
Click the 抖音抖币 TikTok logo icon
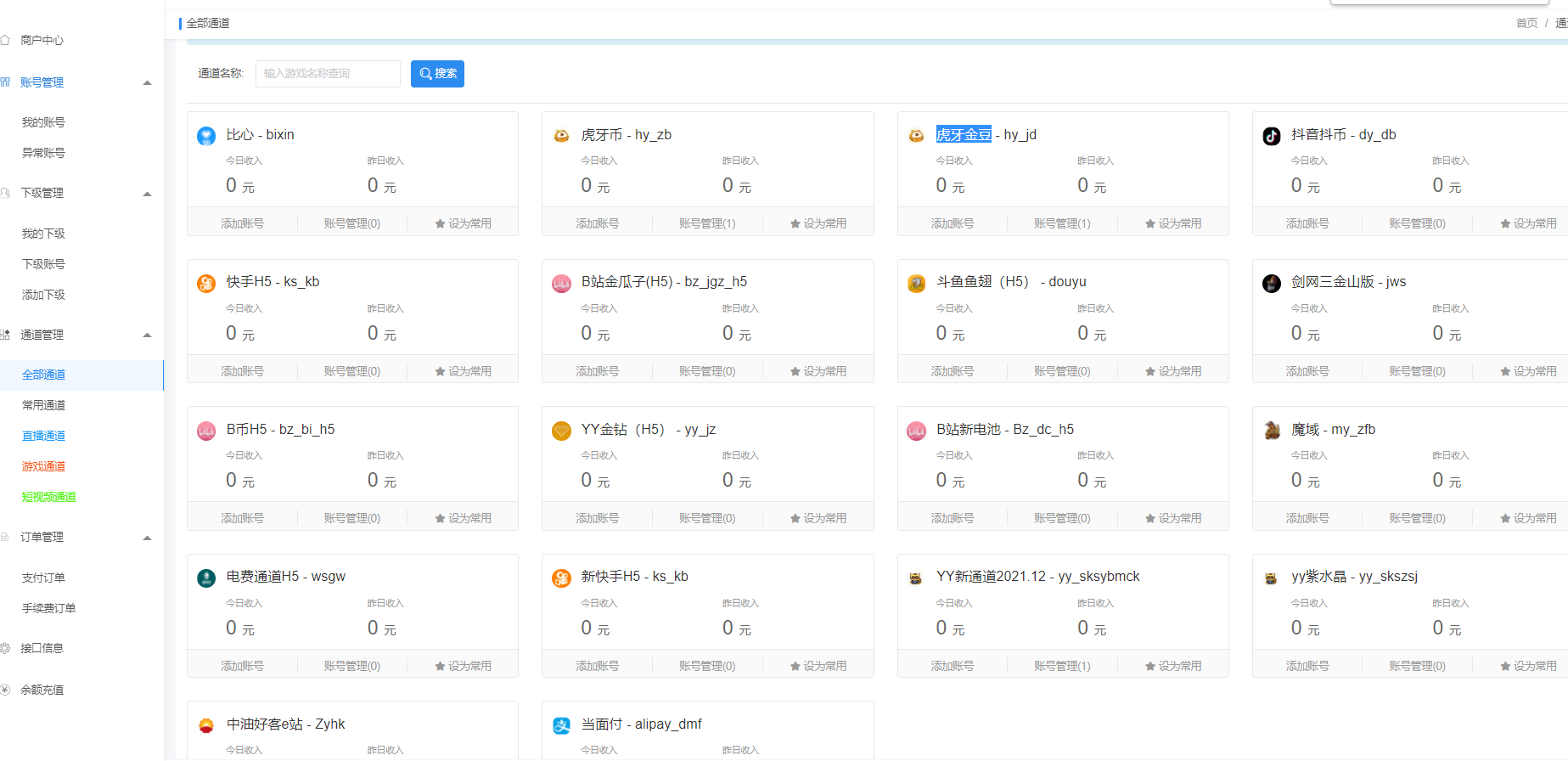(1271, 136)
